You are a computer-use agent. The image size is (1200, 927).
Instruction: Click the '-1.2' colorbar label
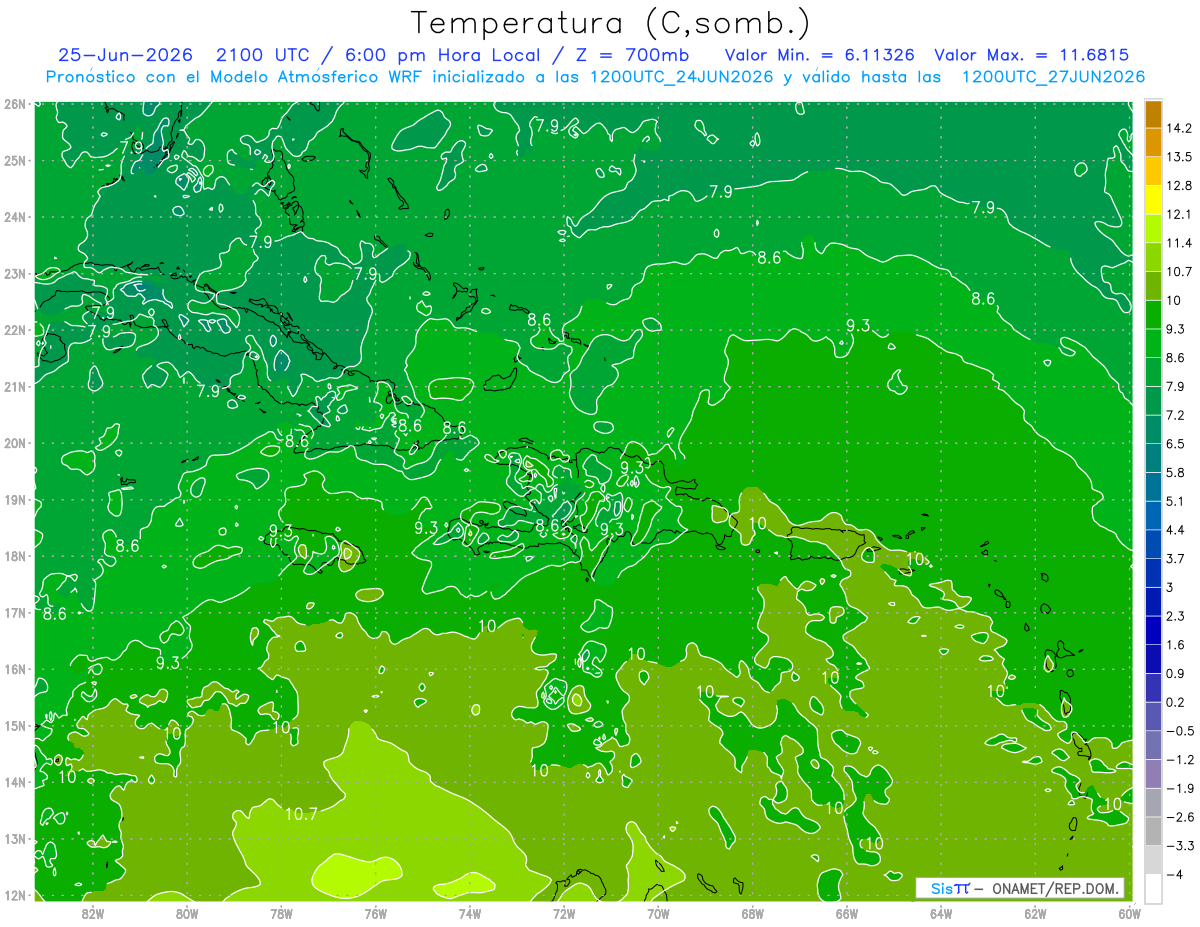(x=1179, y=759)
